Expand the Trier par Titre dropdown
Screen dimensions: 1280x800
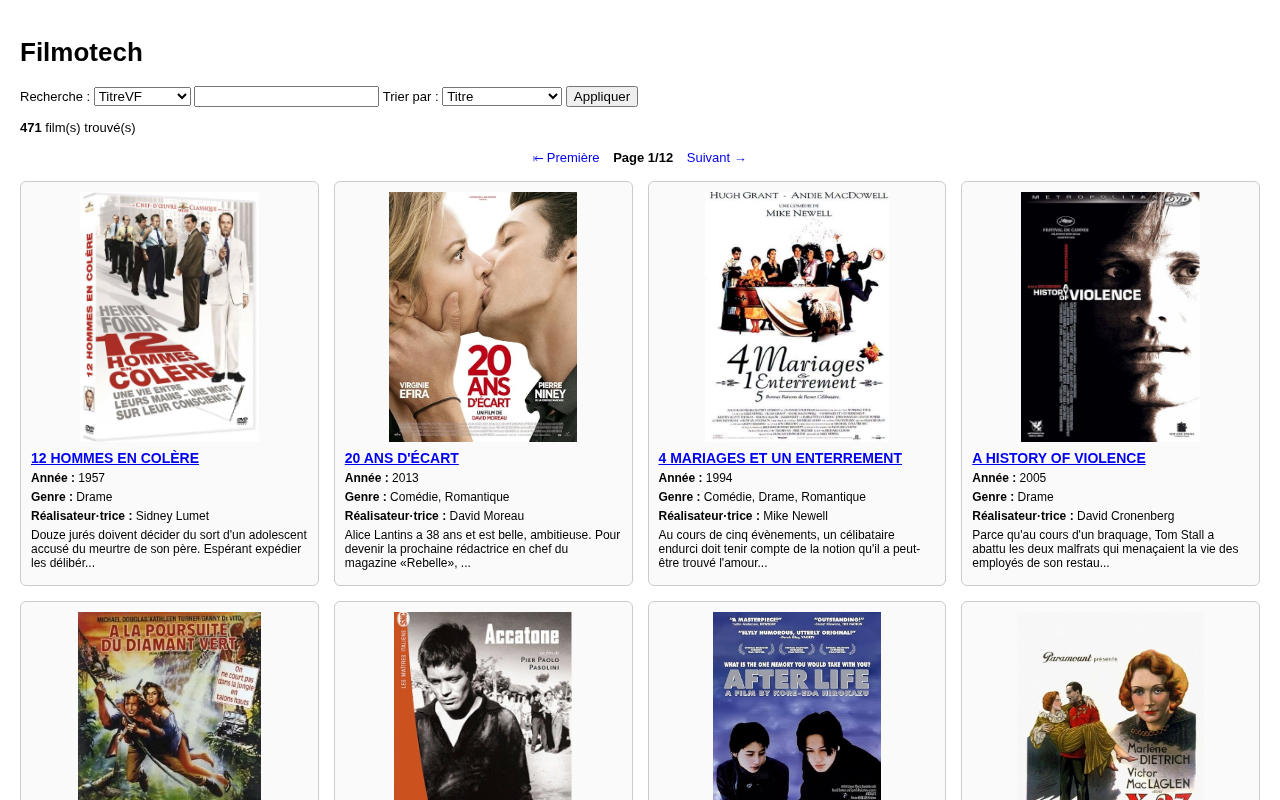coord(502,96)
